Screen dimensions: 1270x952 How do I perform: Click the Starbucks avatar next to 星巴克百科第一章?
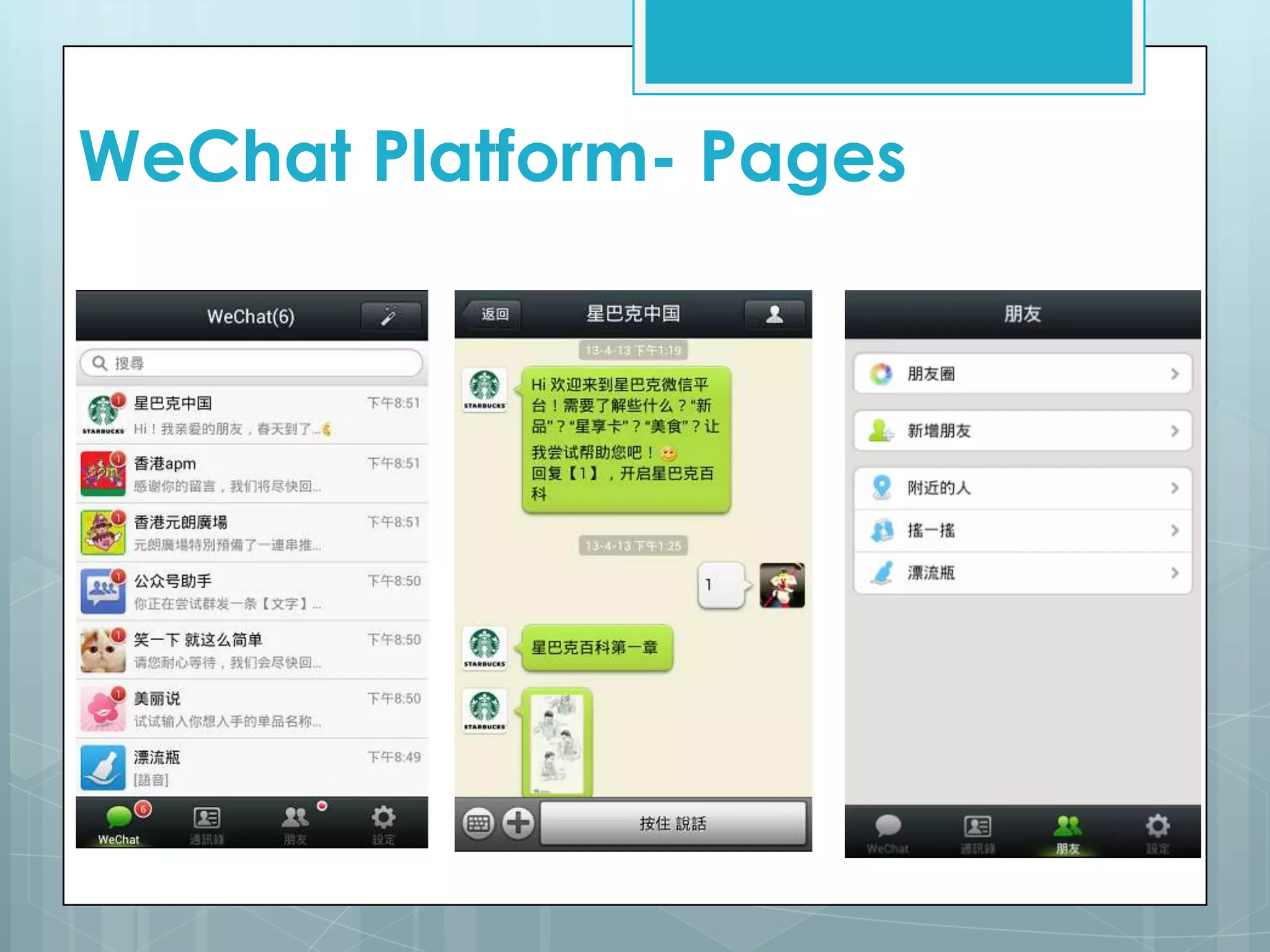click(485, 648)
